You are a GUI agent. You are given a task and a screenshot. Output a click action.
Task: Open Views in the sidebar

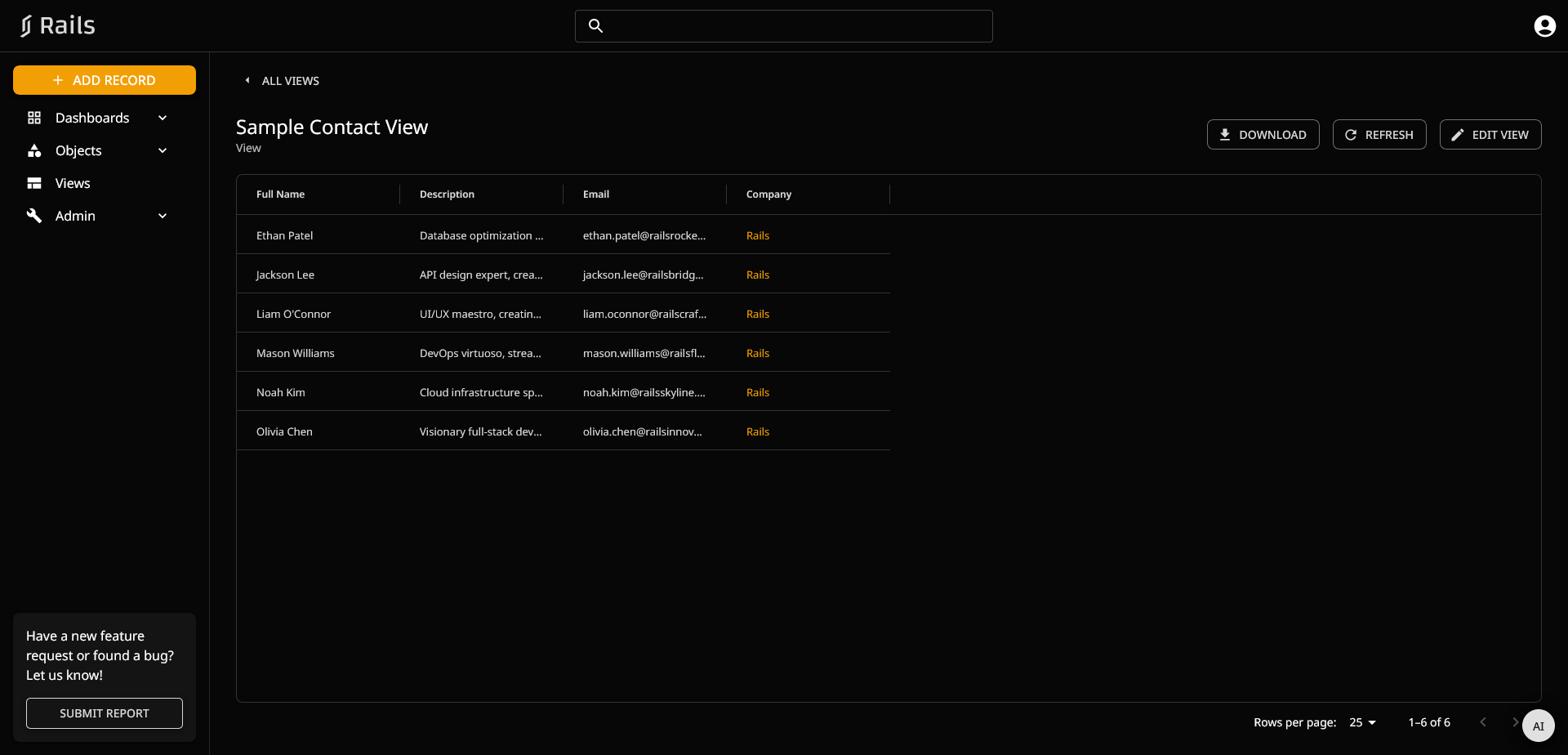(x=73, y=183)
